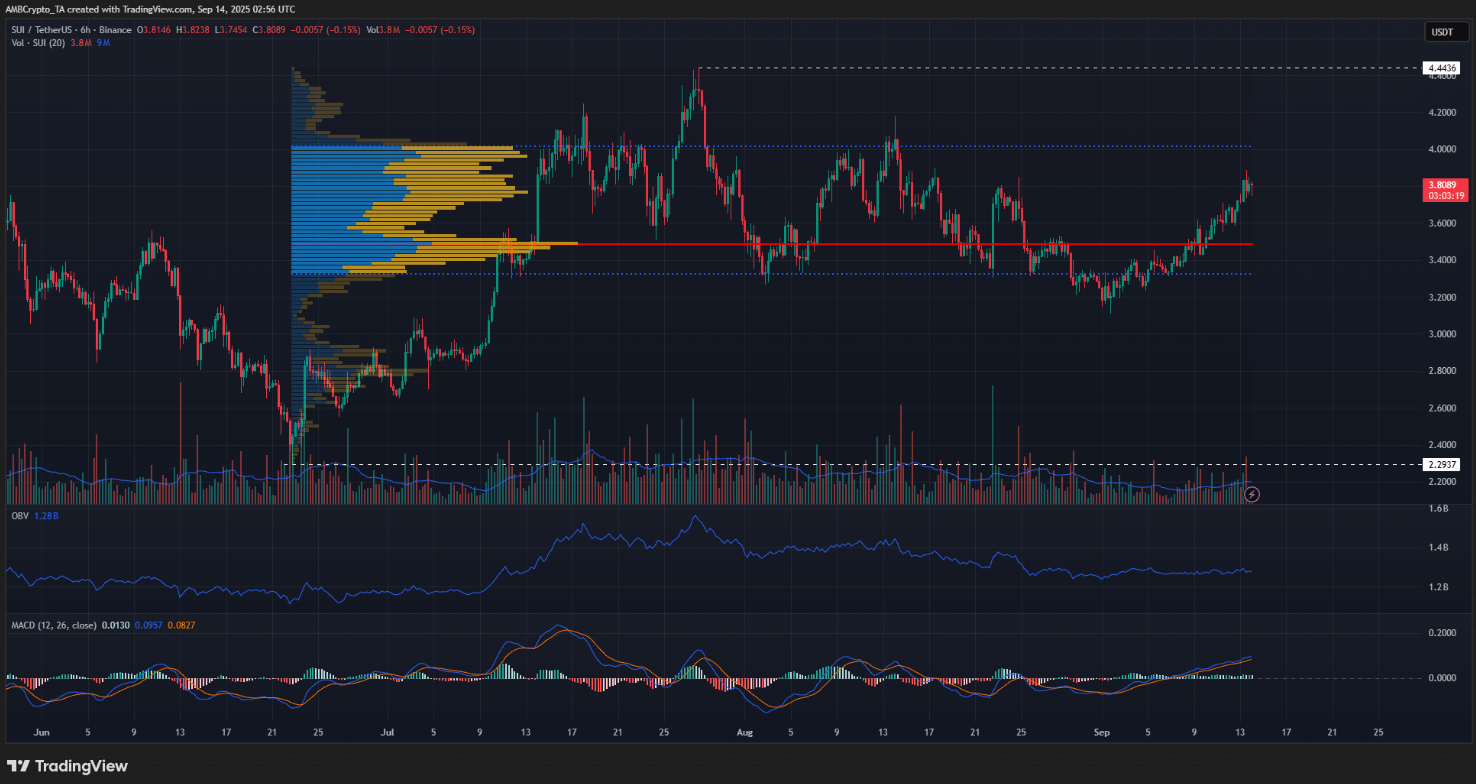Image resolution: width=1476 pixels, height=784 pixels.
Task: Click the red horizontal point-of-control line
Action: (900, 244)
